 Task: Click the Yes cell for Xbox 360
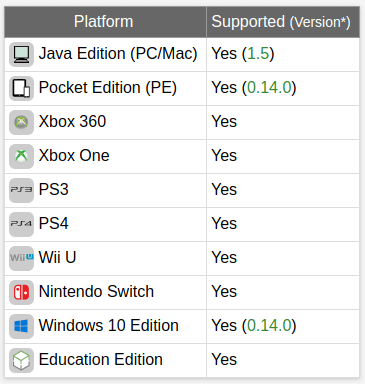pos(283,122)
